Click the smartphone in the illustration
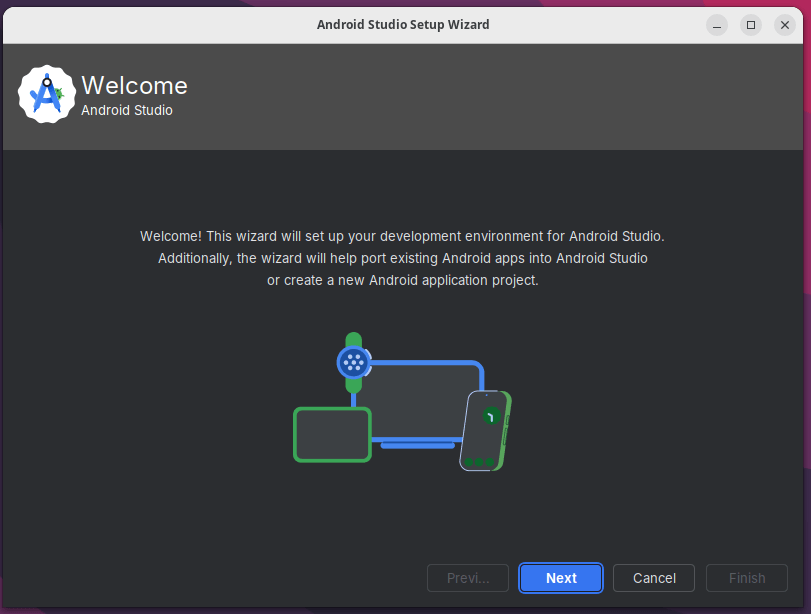 (x=485, y=431)
